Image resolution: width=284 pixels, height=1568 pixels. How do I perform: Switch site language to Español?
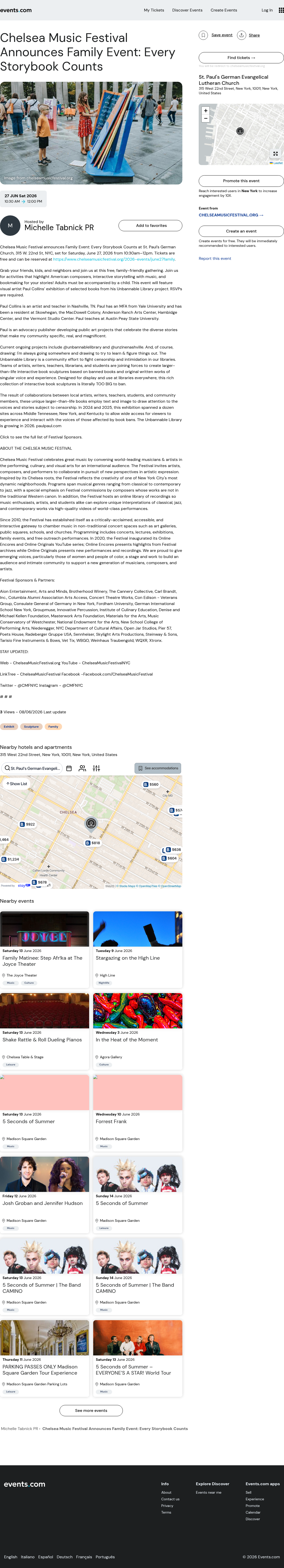[46, 1557]
